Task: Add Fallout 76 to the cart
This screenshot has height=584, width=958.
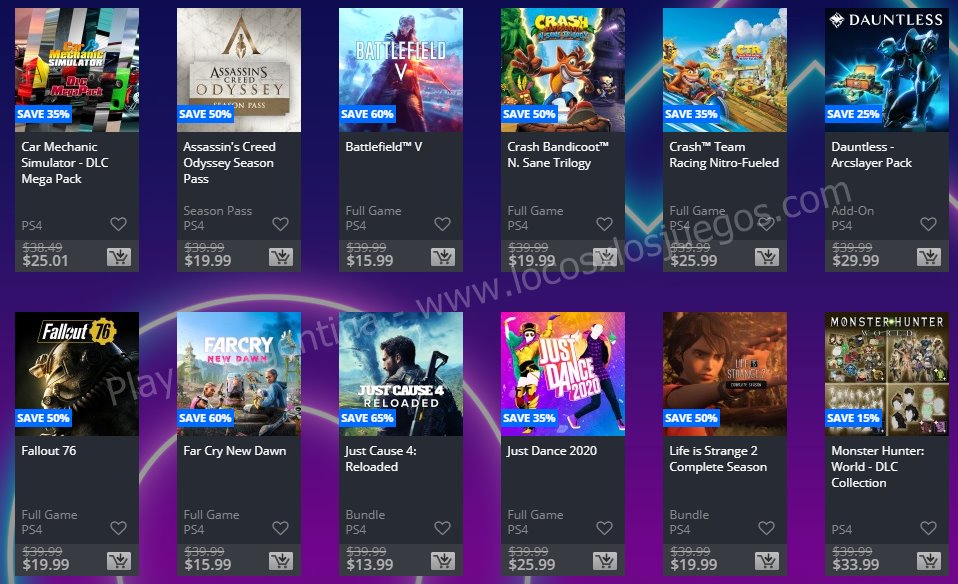Action: [x=119, y=561]
